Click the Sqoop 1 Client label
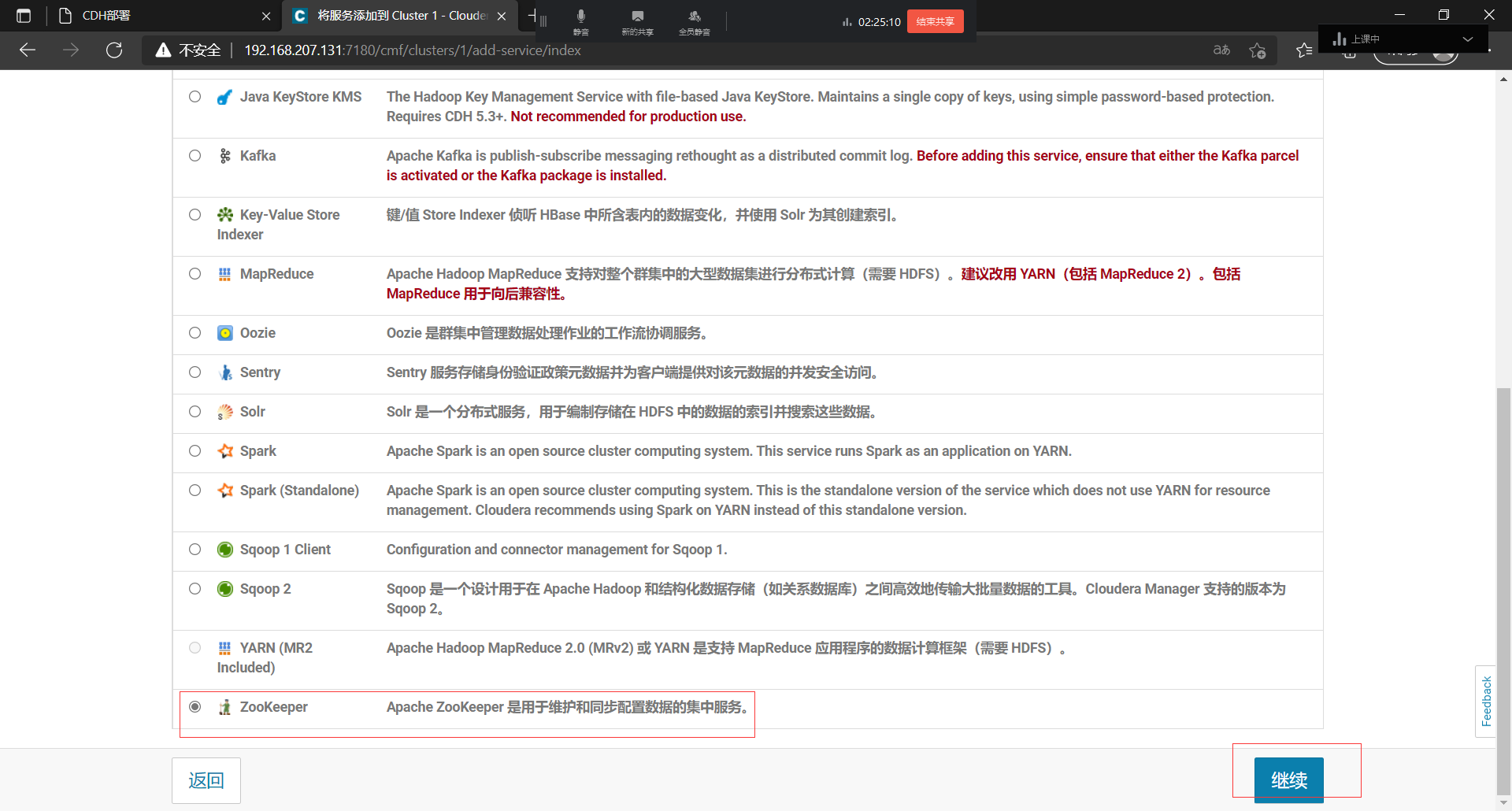The image size is (1512, 811). tap(285, 550)
